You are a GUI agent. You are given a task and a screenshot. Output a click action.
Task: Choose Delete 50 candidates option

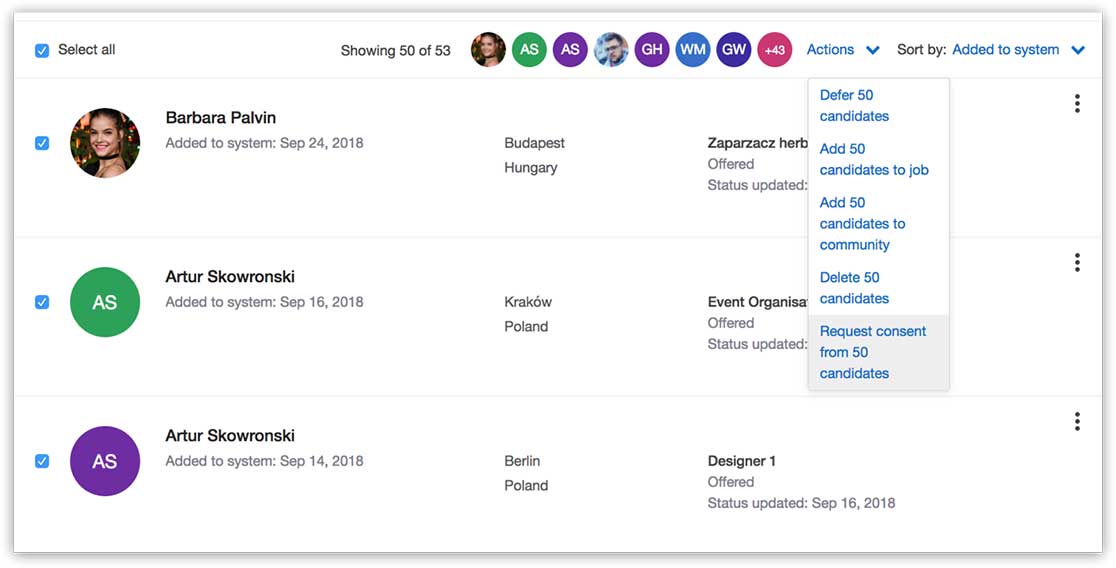pos(853,288)
